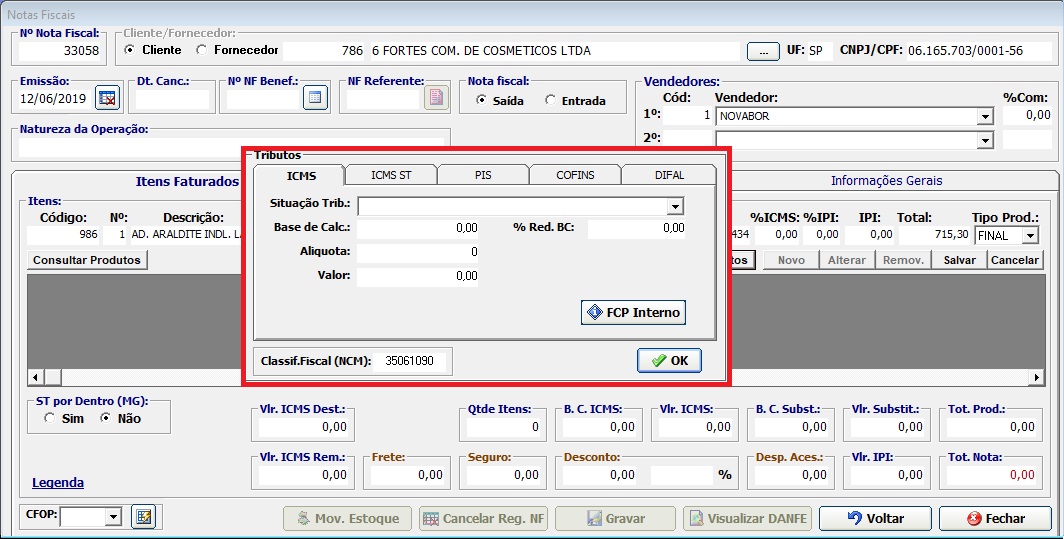Switch to the DIFAL tab
Image resolution: width=1064 pixels, height=539 pixels.
point(669,175)
